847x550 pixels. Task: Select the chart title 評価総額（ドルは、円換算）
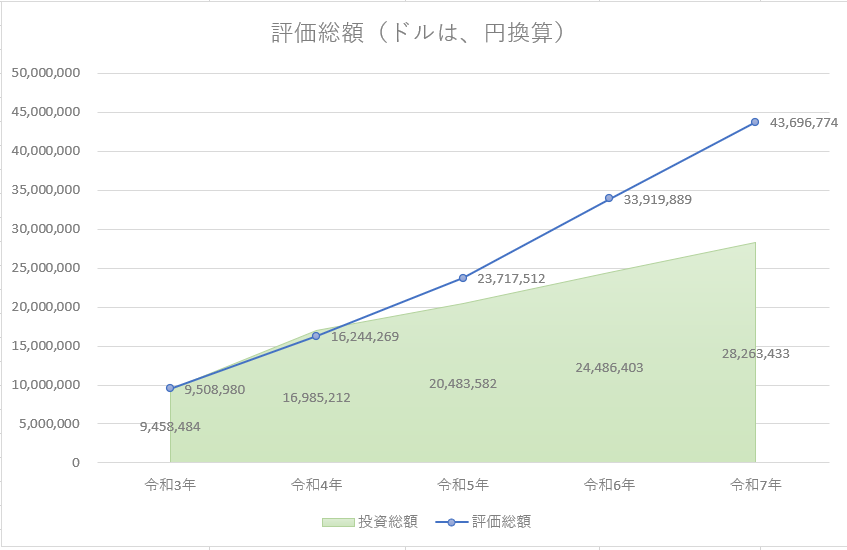422,33
